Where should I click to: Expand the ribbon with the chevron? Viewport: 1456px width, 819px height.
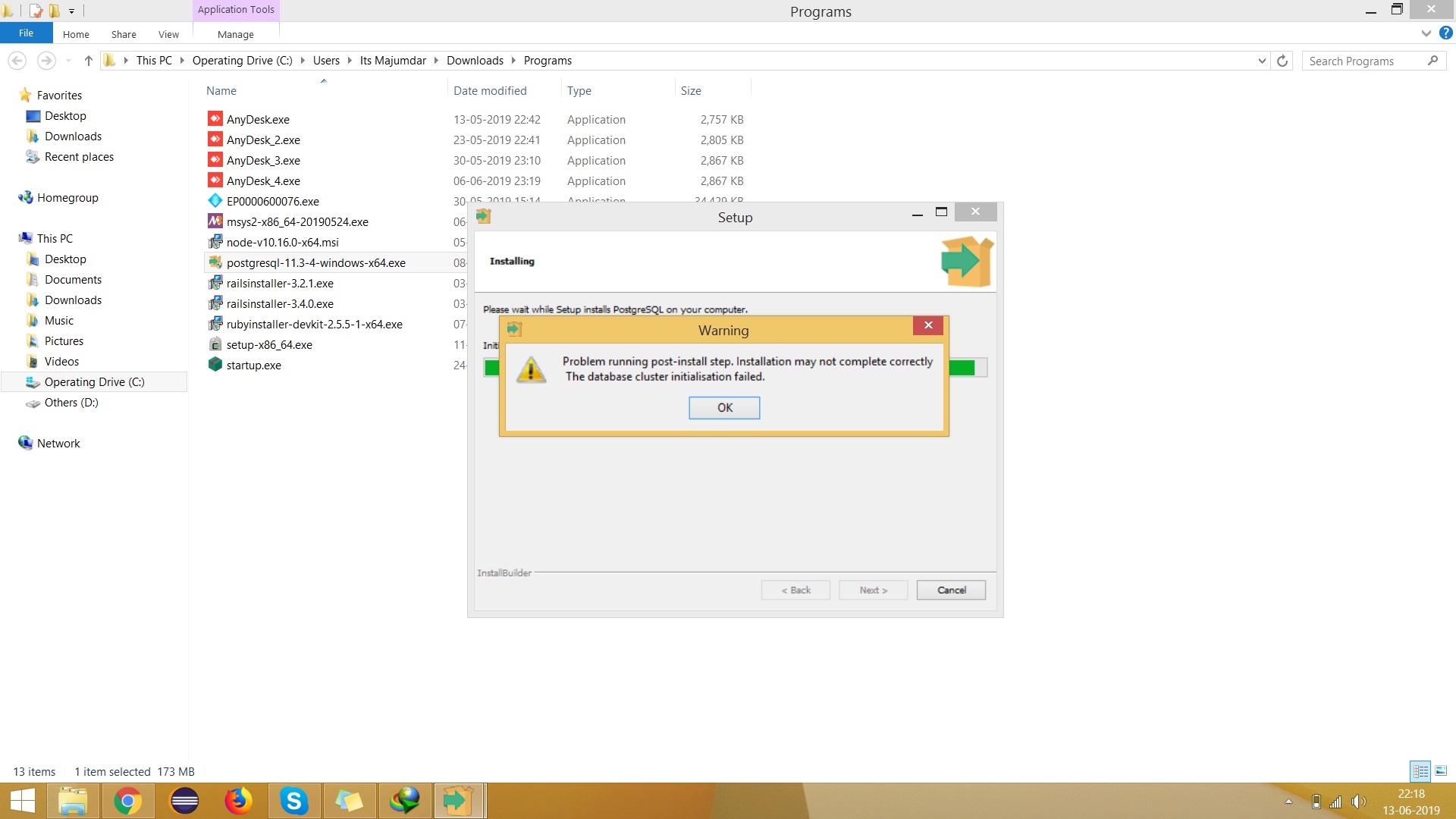1426,33
